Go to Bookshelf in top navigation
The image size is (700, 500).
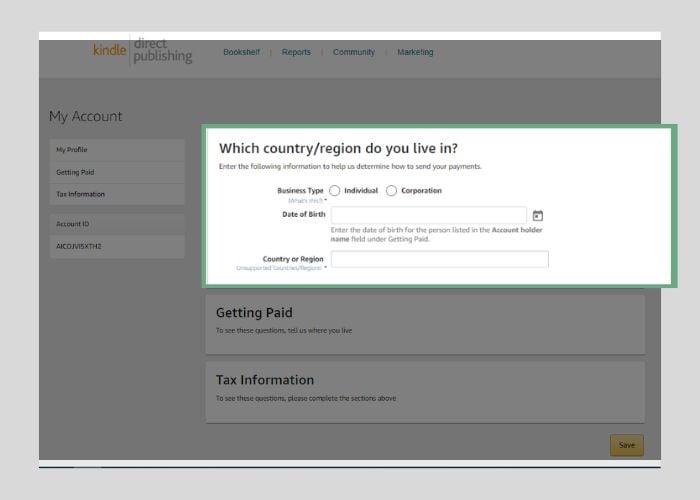point(241,52)
